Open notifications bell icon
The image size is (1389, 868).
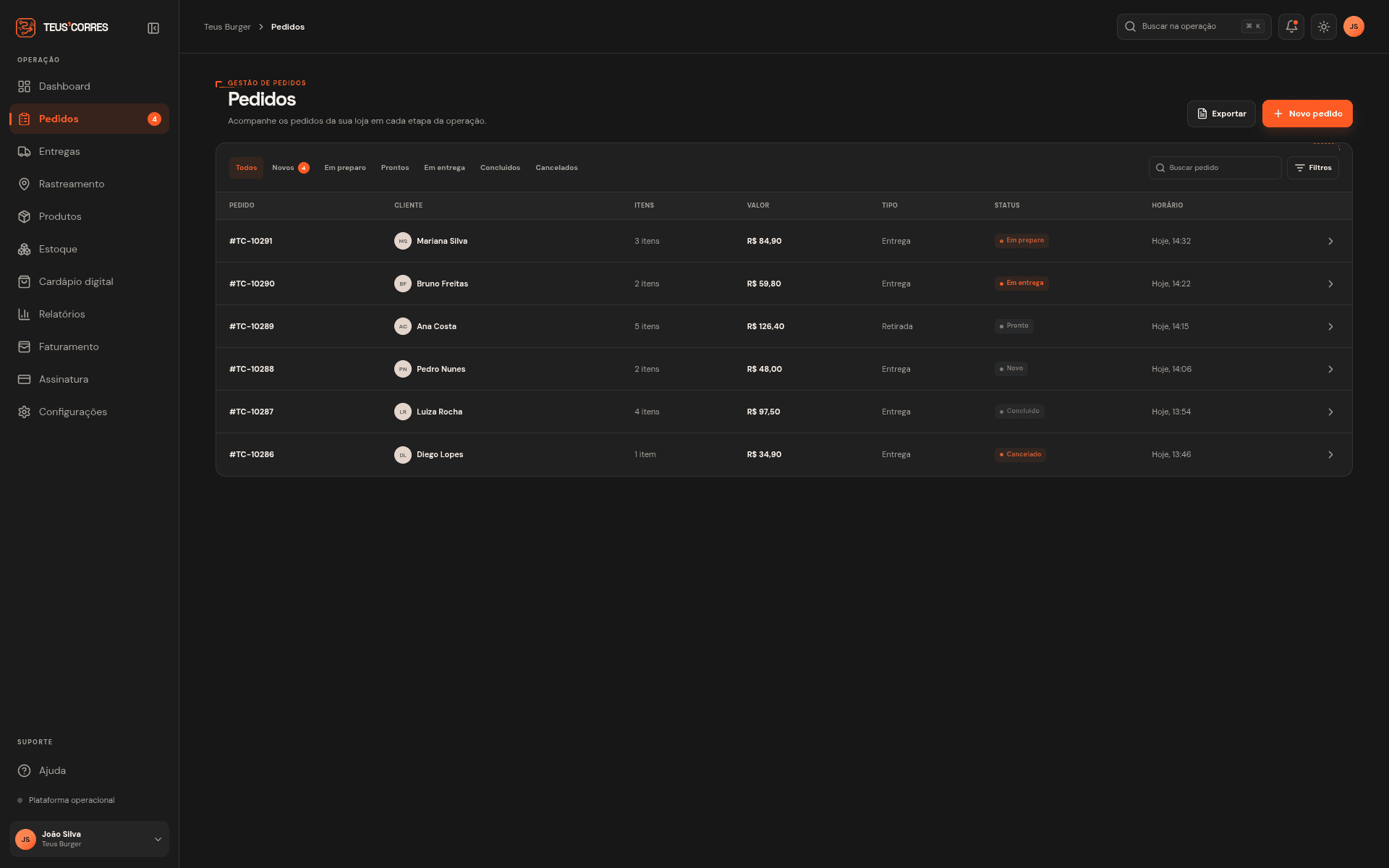point(1291,27)
